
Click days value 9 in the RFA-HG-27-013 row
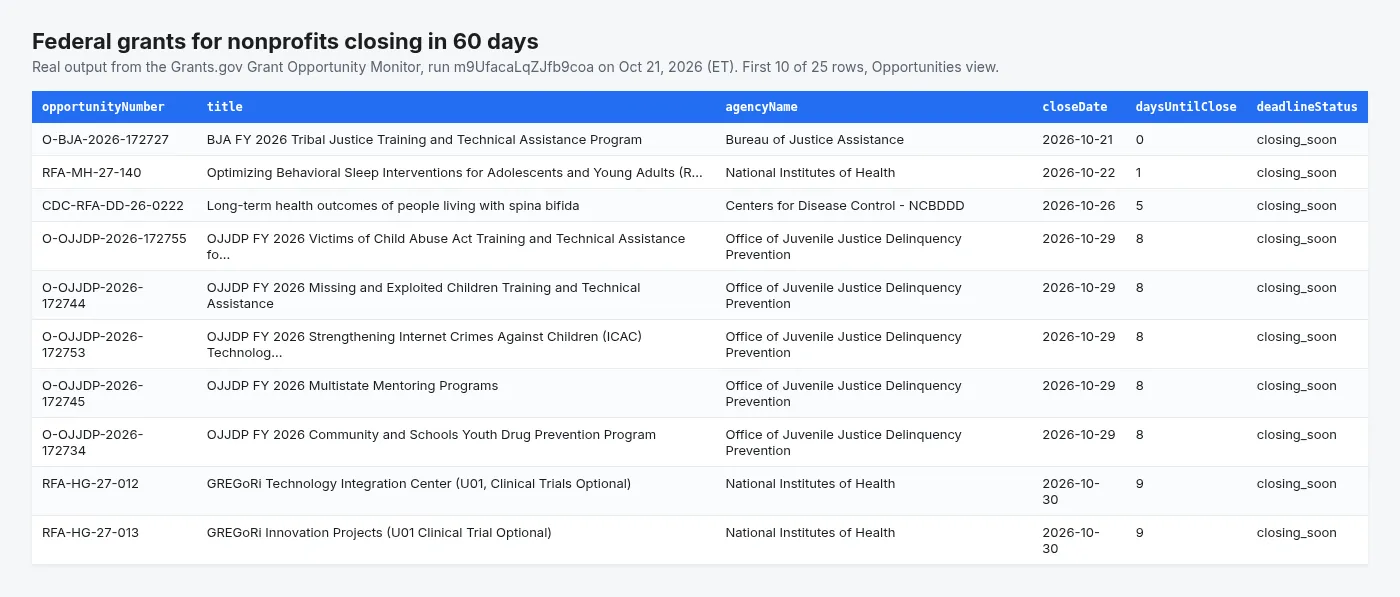[x=1139, y=533]
